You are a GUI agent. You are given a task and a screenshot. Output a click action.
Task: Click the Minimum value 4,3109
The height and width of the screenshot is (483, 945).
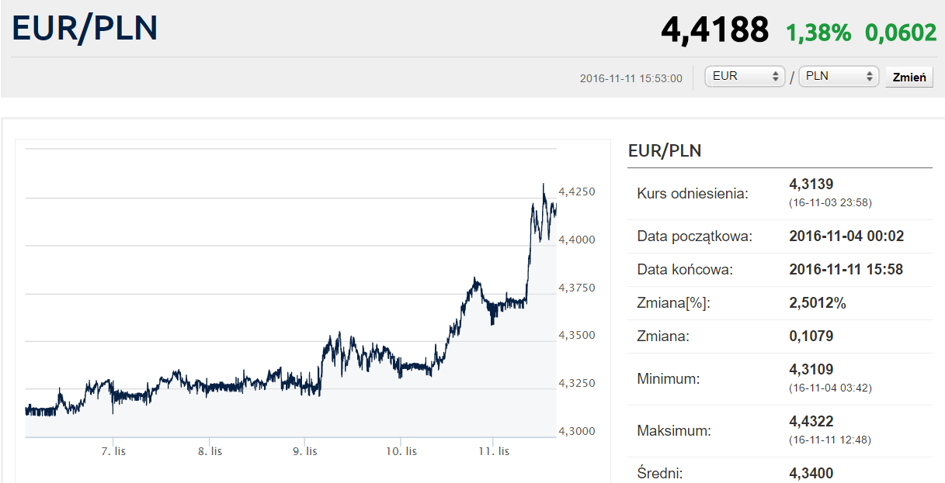pos(811,369)
